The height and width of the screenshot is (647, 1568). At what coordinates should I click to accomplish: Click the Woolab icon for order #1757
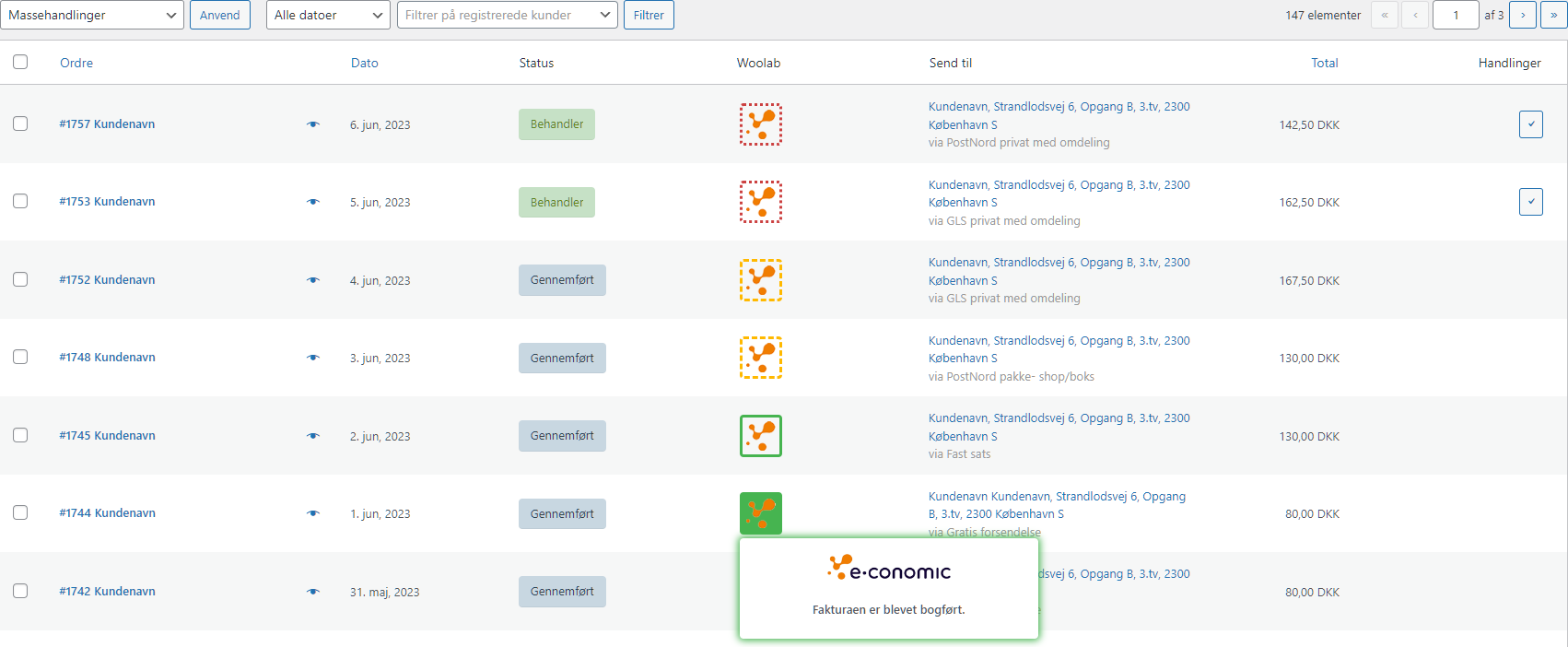click(x=760, y=124)
